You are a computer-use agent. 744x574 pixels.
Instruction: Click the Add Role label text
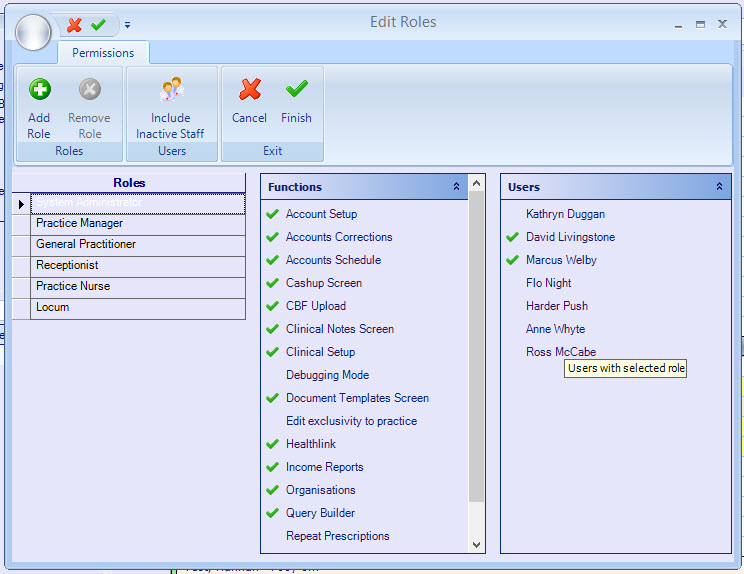39,126
